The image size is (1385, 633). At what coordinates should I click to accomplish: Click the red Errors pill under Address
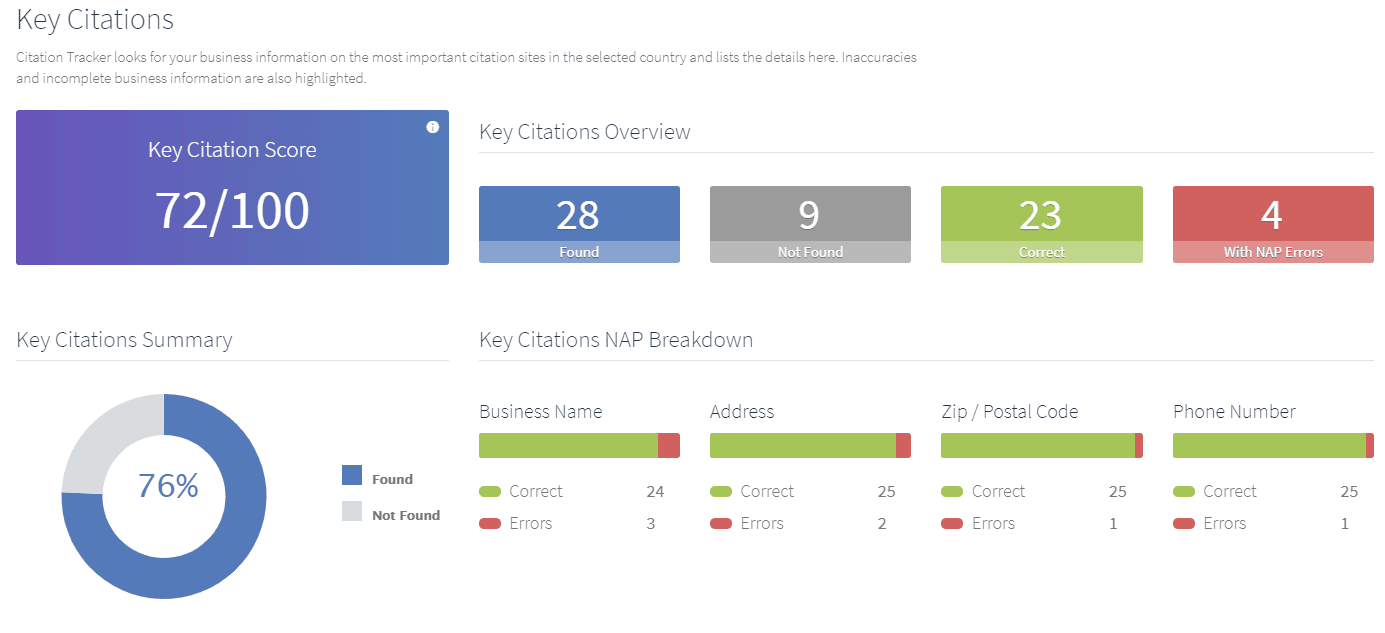pyautogui.click(x=721, y=524)
